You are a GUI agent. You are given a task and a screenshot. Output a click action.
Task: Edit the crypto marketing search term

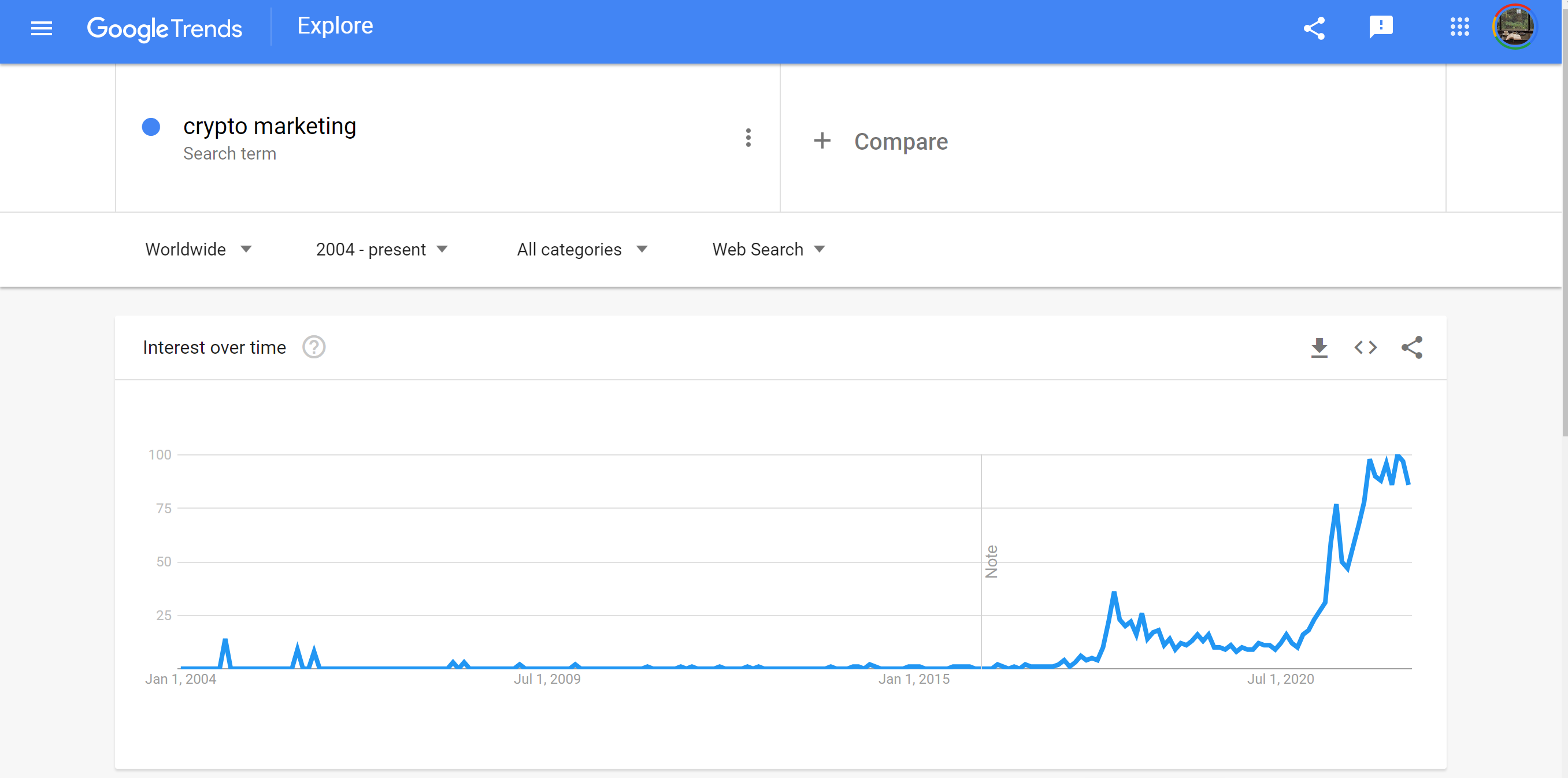coord(269,126)
